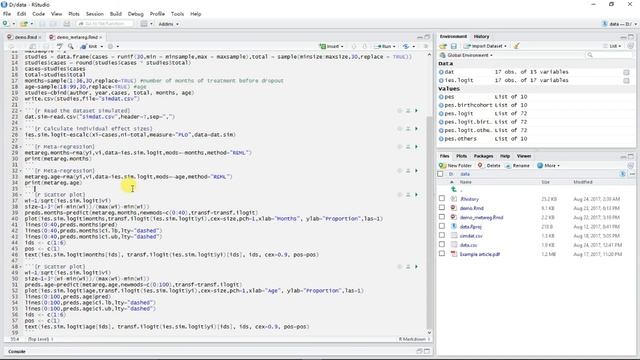Screen dimensions: 640x360
Task: Open the Tools menu
Action: point(177,14)
